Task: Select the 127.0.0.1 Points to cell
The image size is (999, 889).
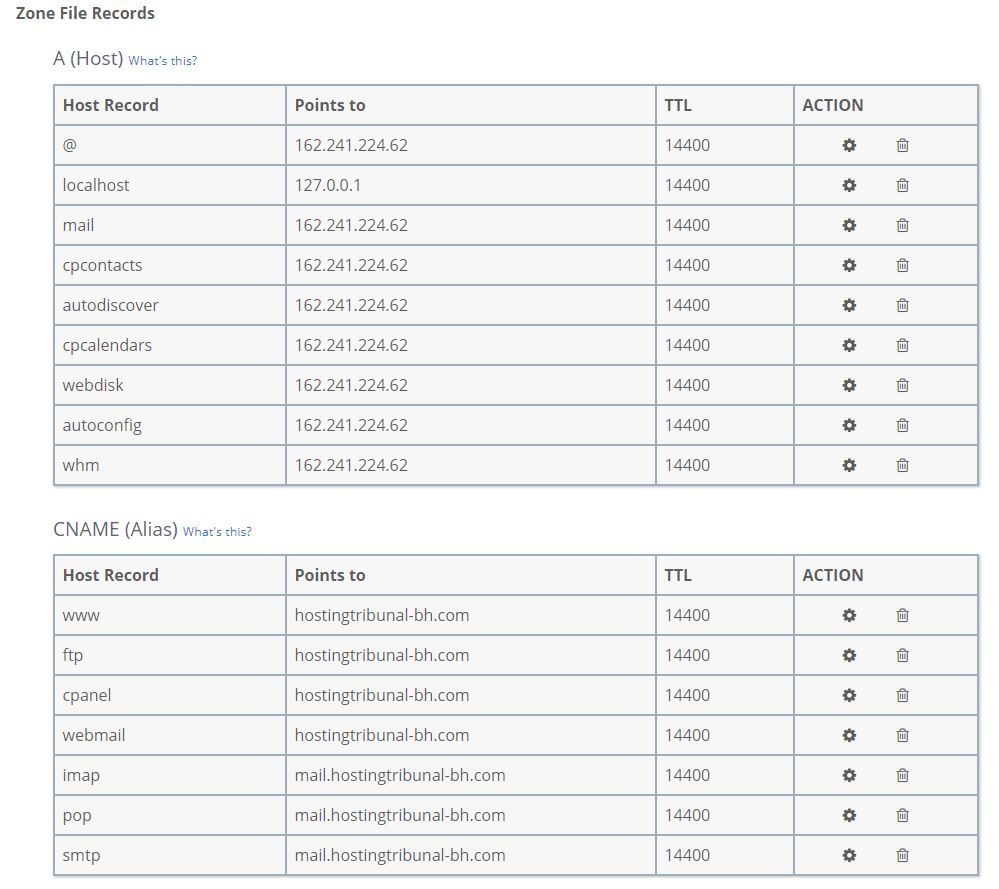Action: coord(471,185)
